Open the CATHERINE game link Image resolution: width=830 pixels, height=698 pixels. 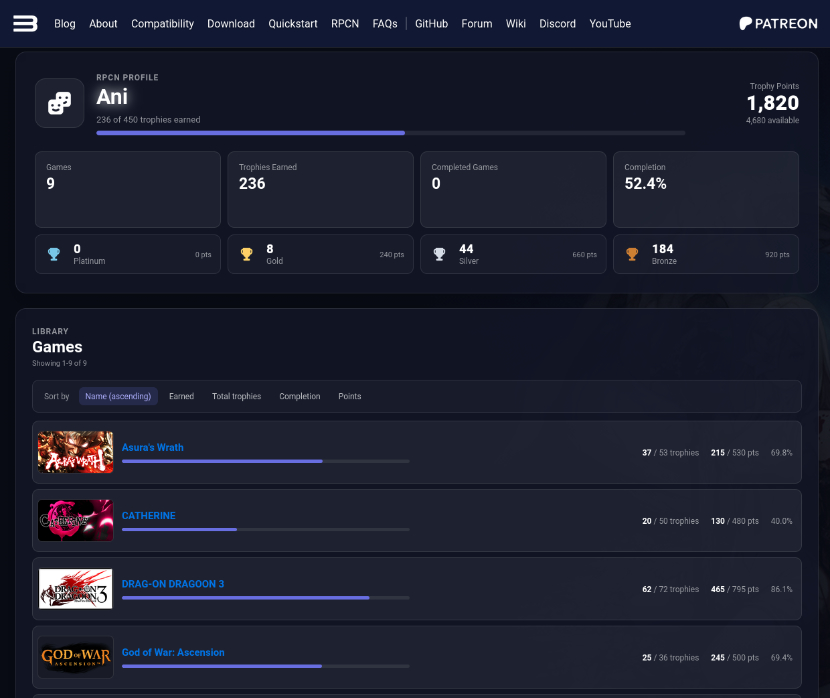tap(149, 516)
